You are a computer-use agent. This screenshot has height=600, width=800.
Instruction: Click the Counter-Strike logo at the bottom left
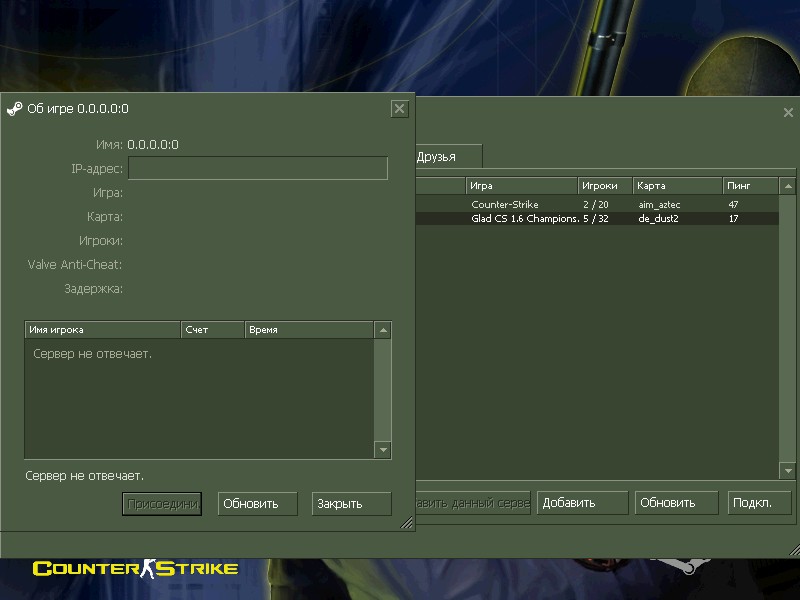click(x=136, y=568)
